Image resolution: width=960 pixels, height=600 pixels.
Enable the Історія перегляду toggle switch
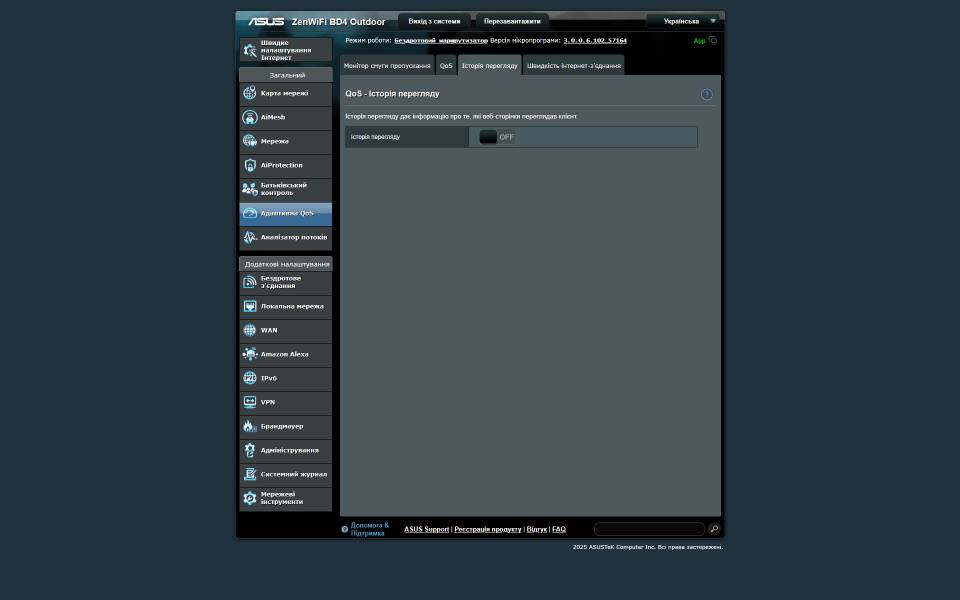[x=497, y=137]
